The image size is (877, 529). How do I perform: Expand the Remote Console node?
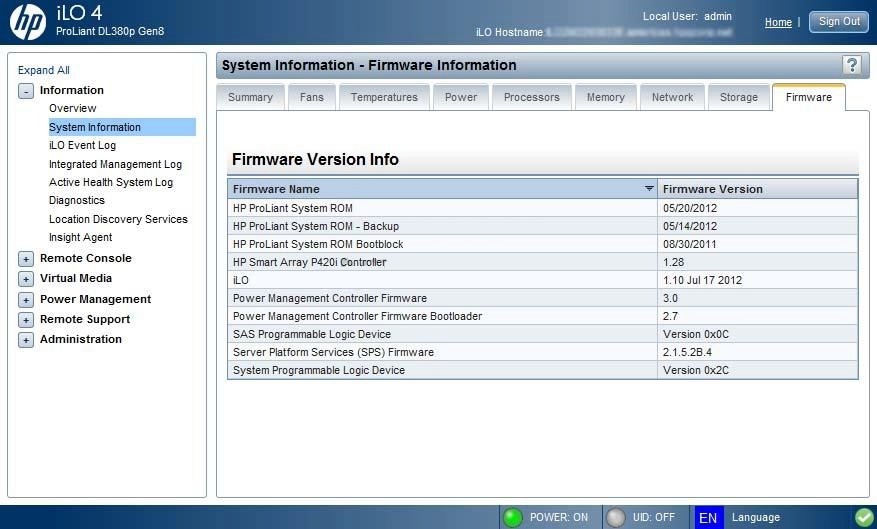[x=26, y=259]
